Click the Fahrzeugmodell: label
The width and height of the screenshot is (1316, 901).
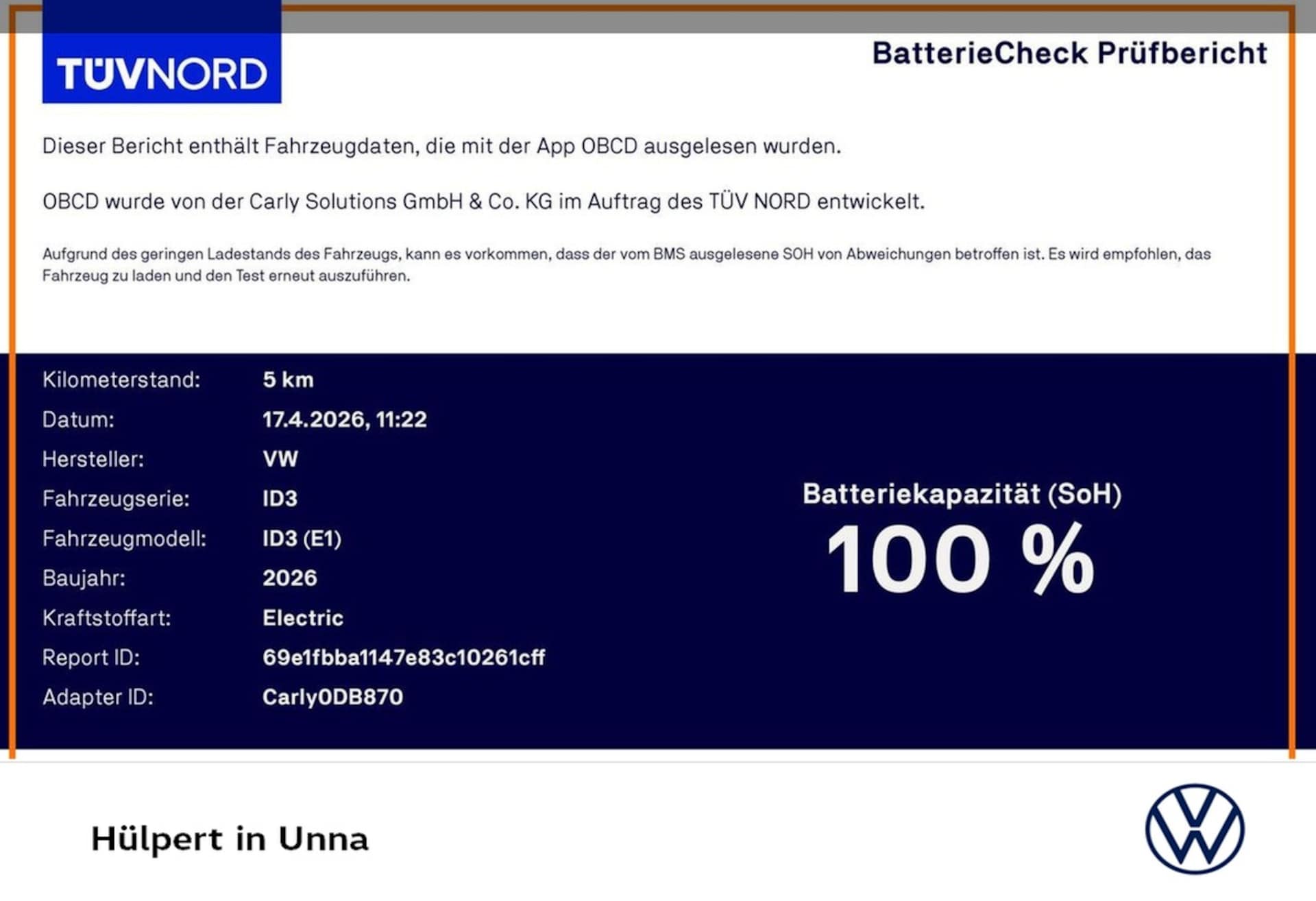tap(124, 539)
